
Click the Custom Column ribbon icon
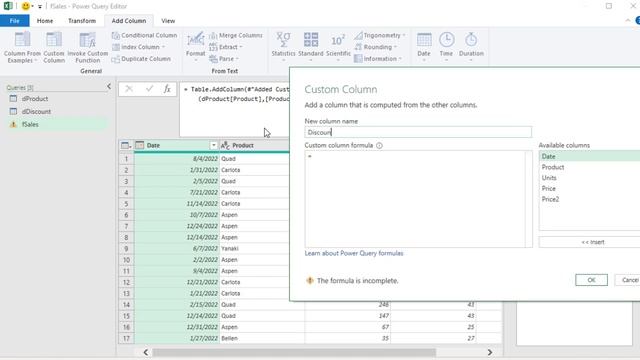click(54, 47)
